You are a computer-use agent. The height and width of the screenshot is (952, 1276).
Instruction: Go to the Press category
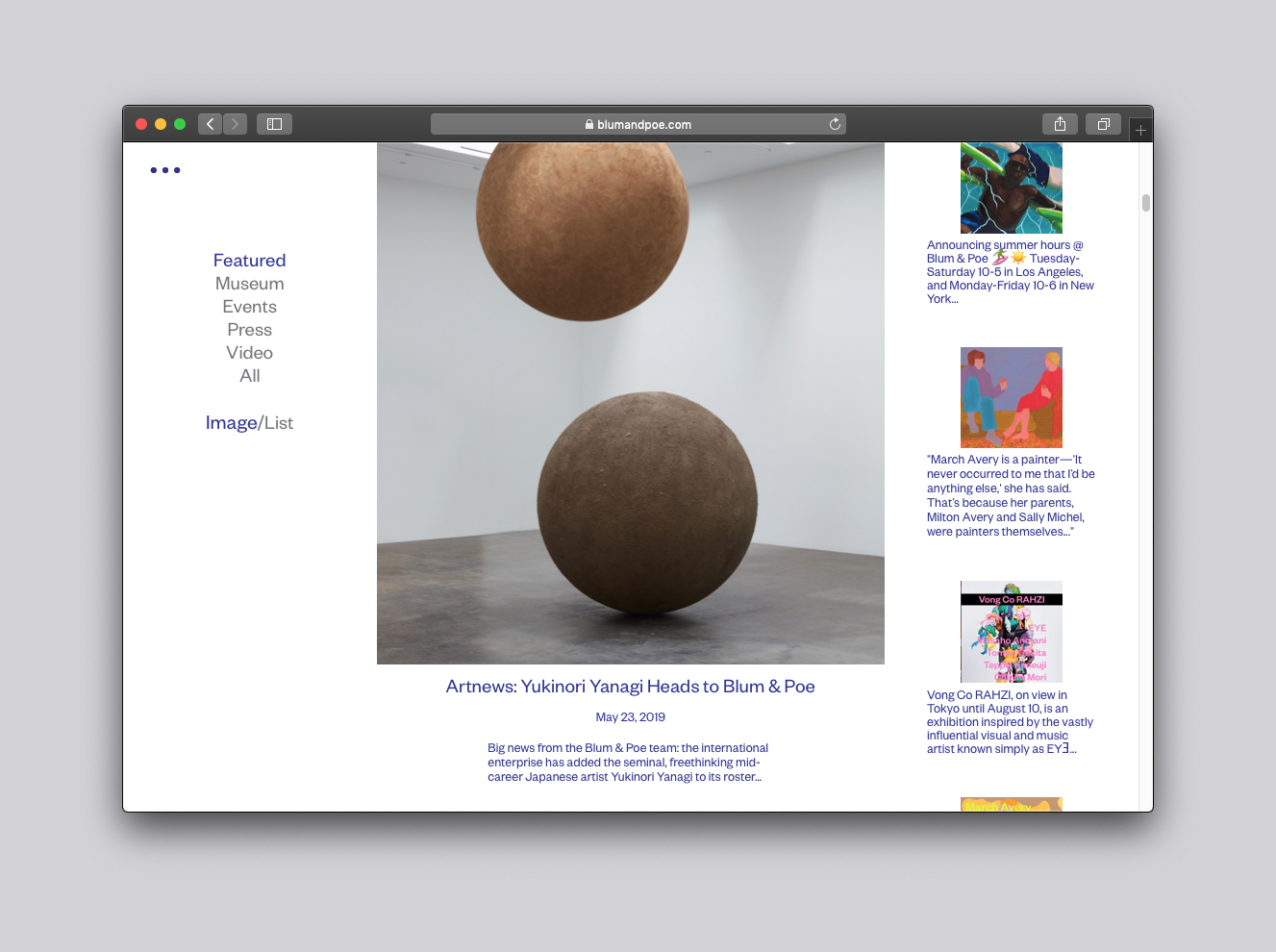tap(249, 330)
